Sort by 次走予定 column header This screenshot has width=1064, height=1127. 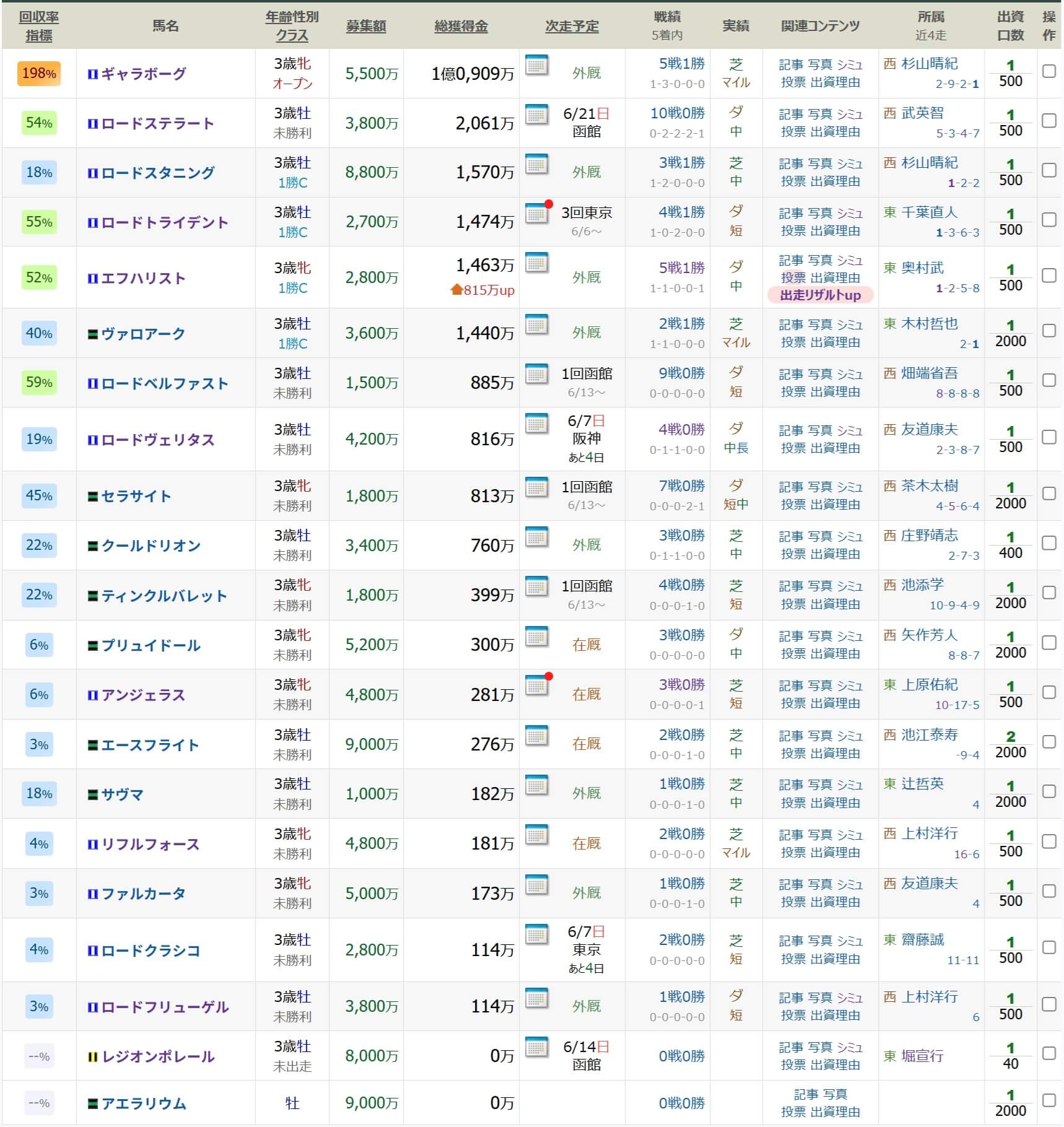tap(572, 26)
